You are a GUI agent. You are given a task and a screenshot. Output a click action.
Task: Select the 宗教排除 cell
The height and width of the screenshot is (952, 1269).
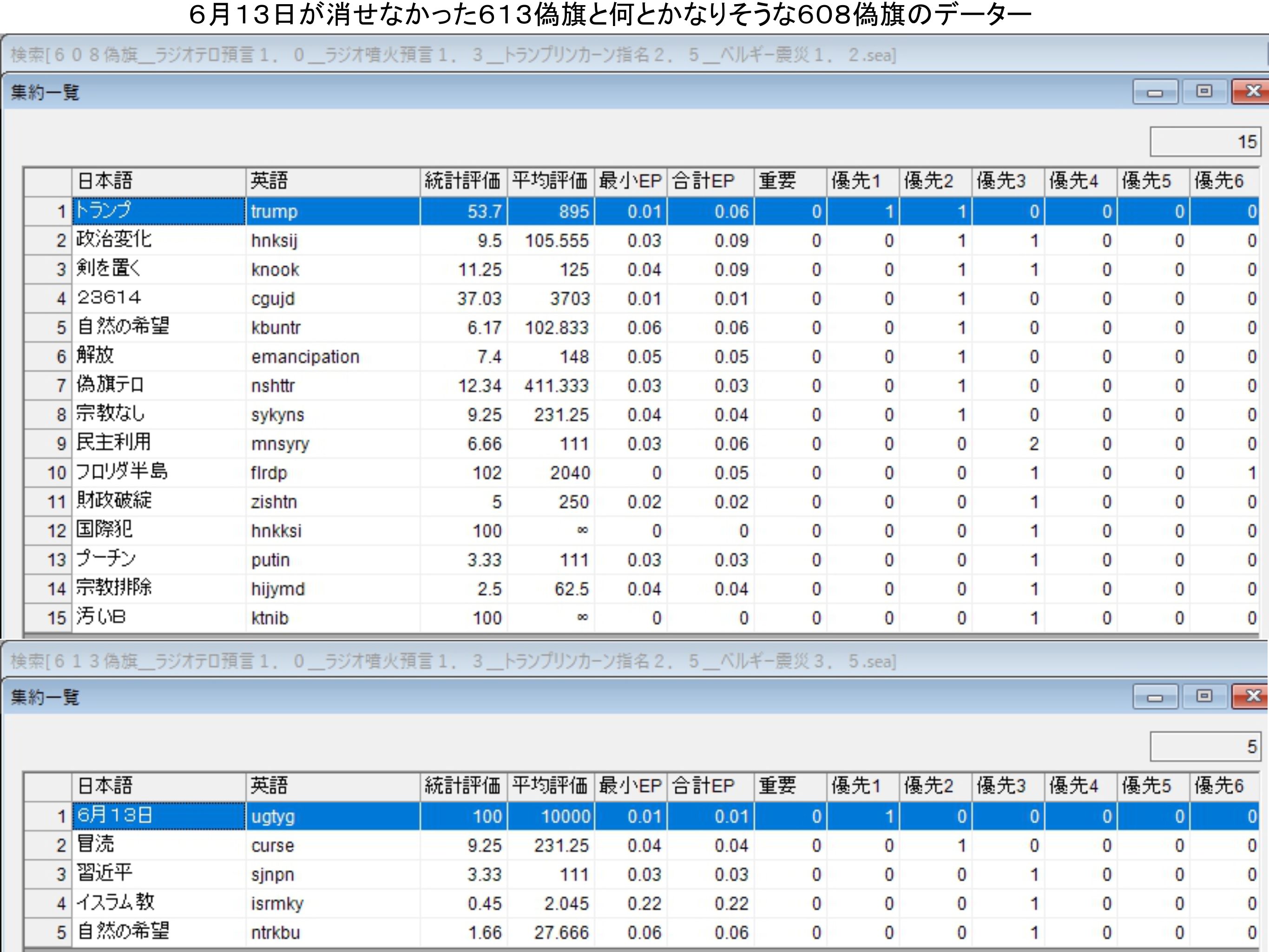pos(159,588)
